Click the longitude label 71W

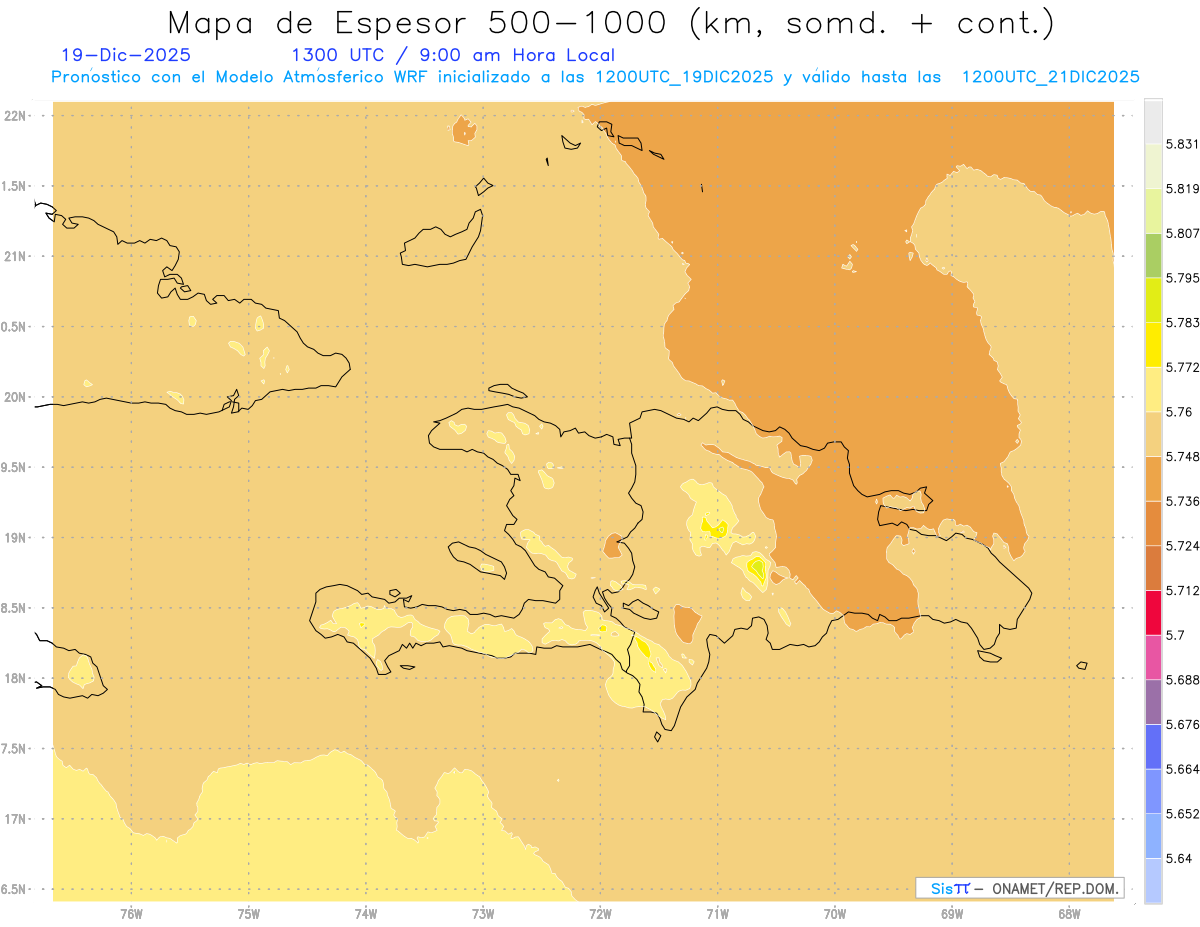717,913
